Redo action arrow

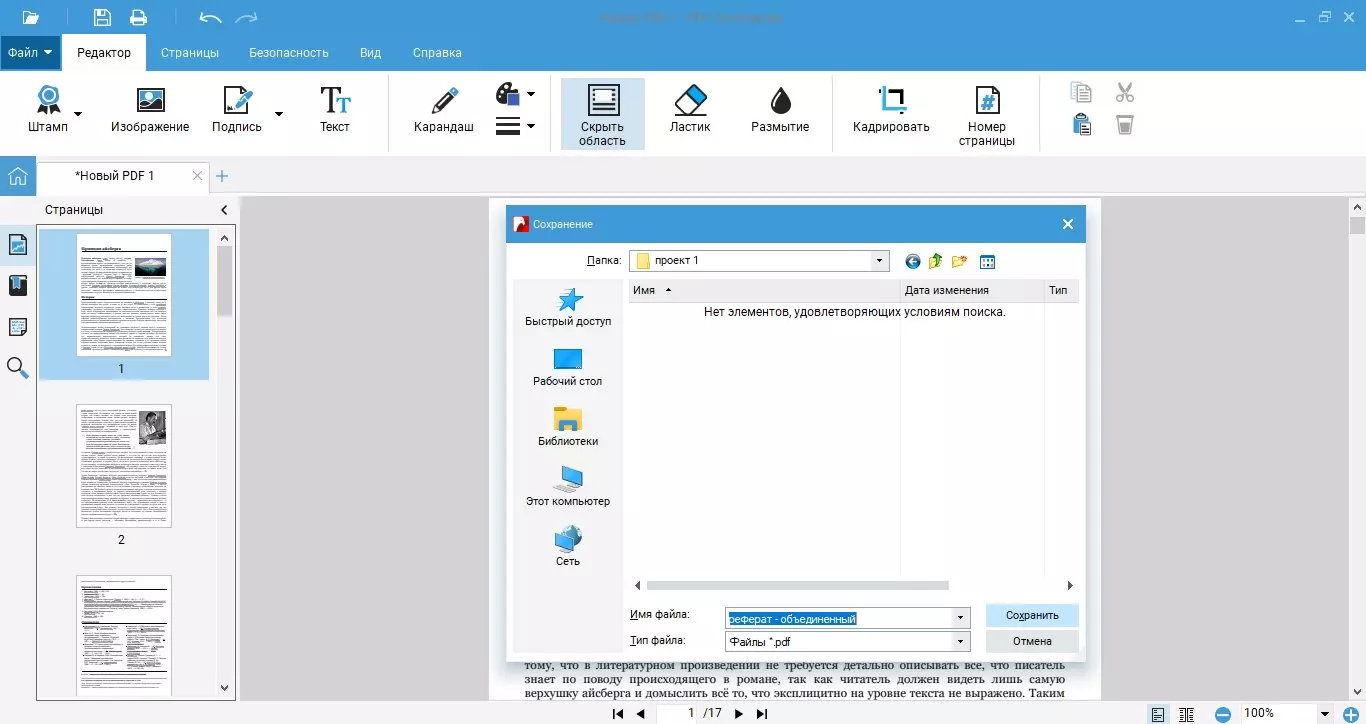pos(246,18)
